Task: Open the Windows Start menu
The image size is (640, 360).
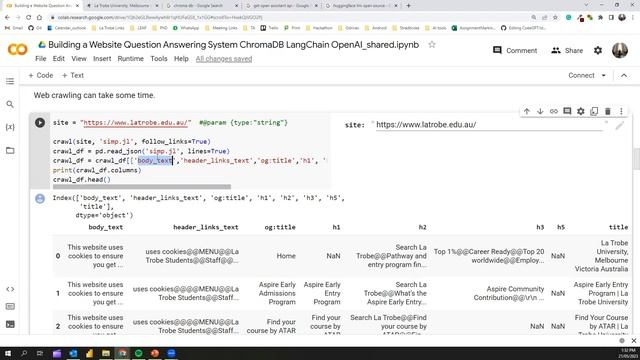Action: 8,353
